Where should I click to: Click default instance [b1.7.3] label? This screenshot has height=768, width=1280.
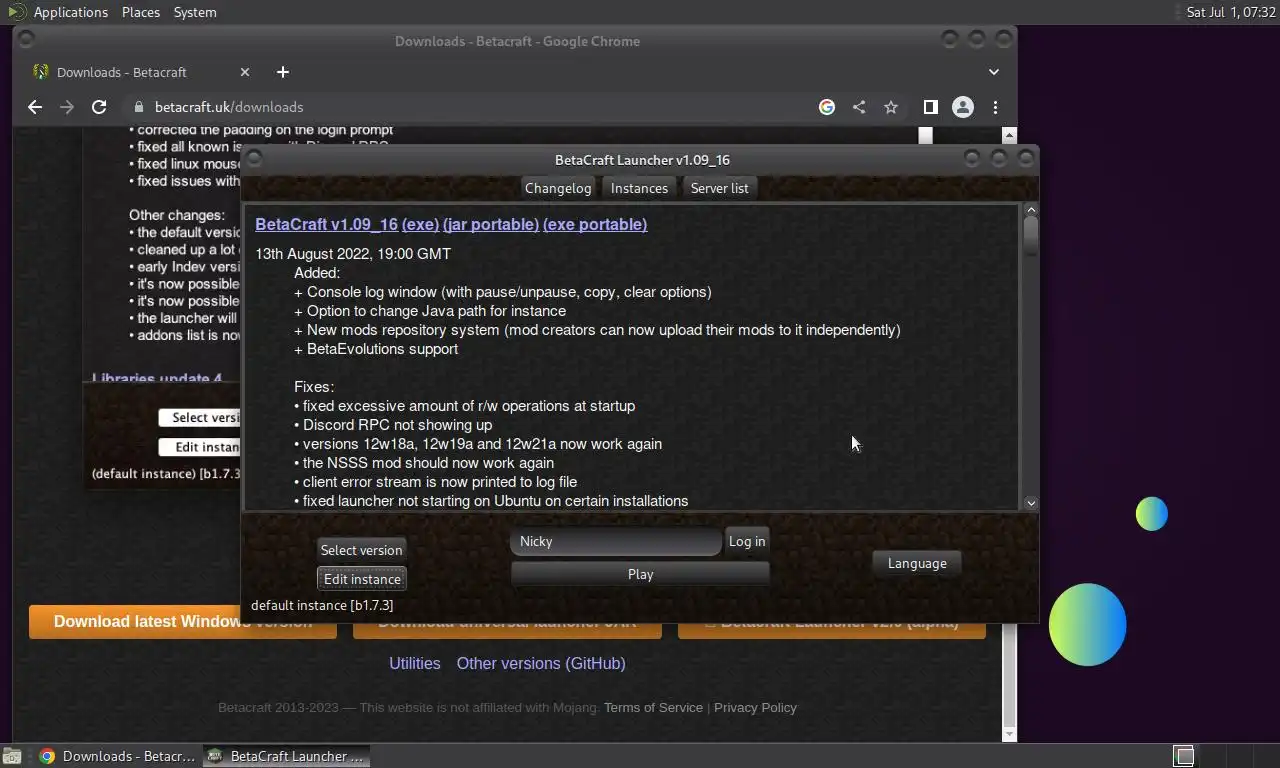322,605
